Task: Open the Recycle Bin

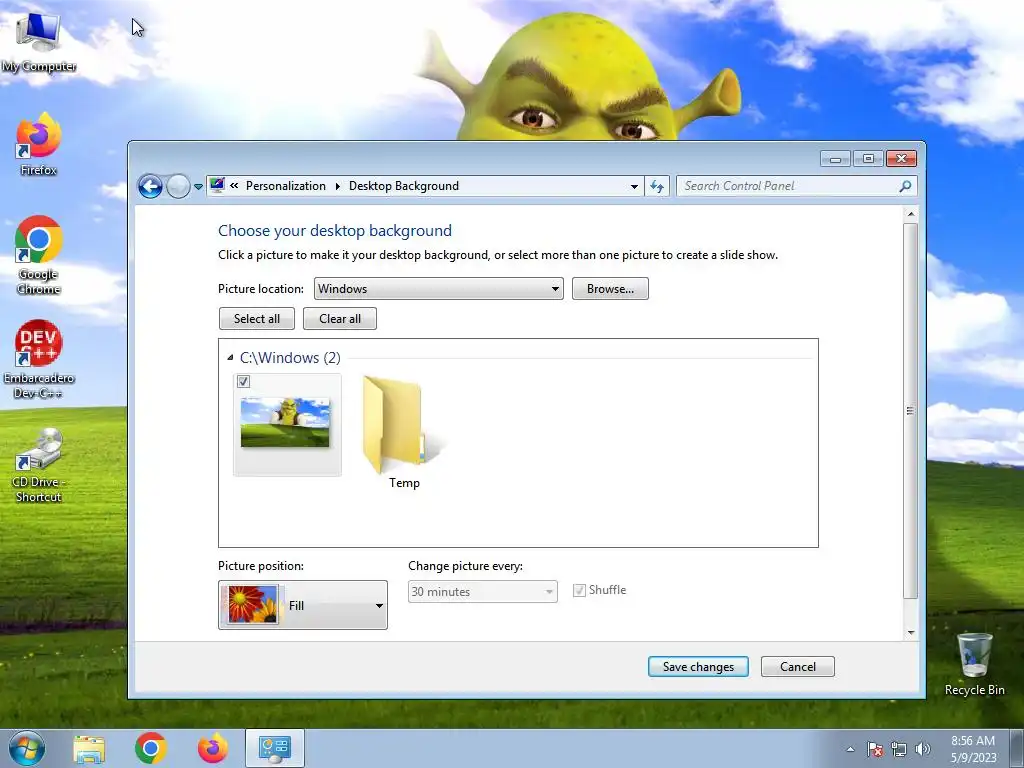Action: click(x=974, y=664)
